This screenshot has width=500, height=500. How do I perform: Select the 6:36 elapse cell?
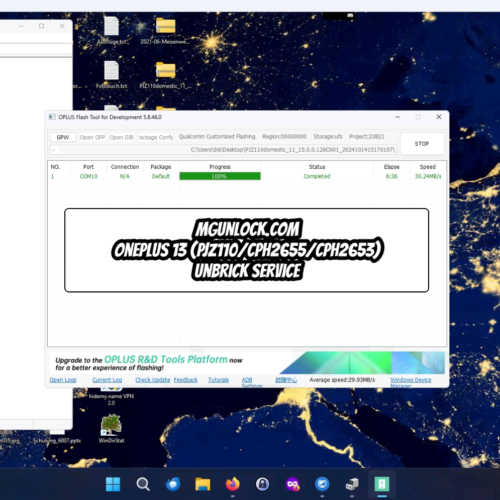coord(392,176)
